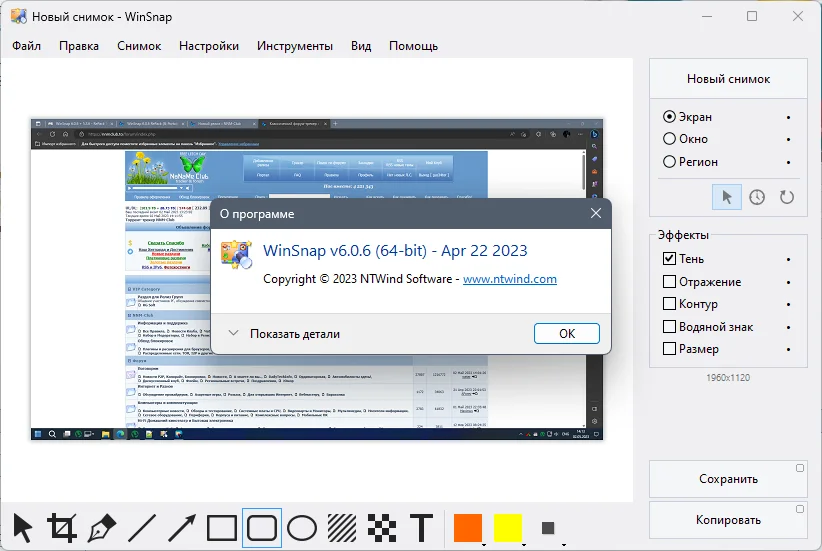Pick the orange color swatch

tap(468, 527)
